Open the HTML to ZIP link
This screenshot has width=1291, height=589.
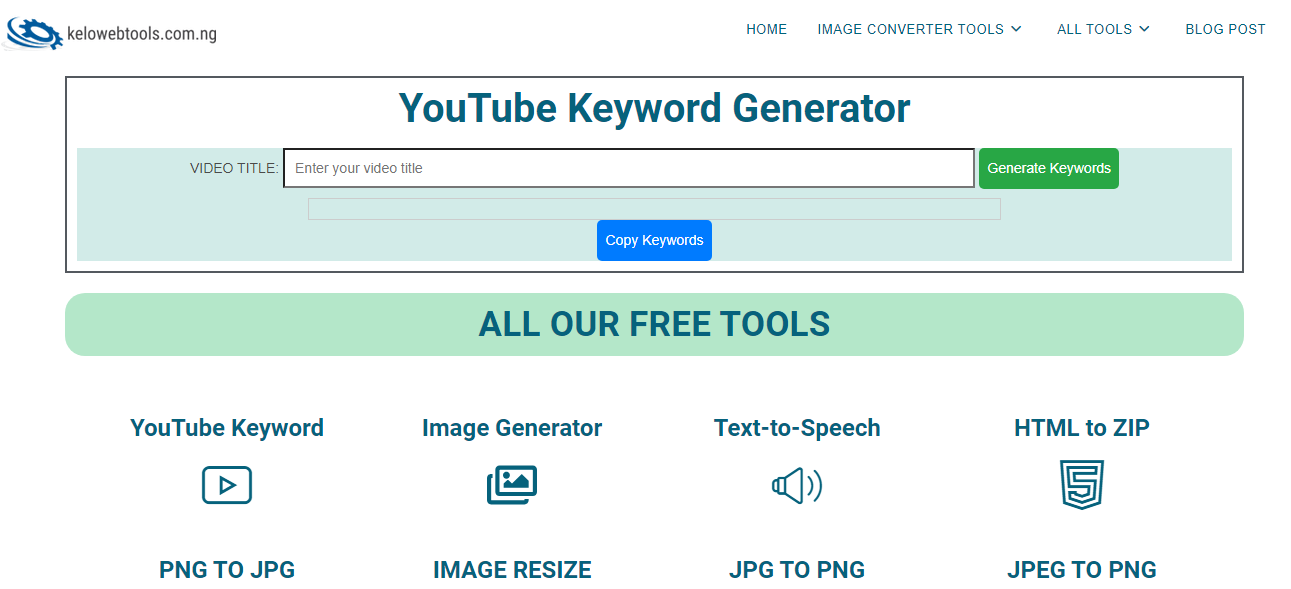1082,428
